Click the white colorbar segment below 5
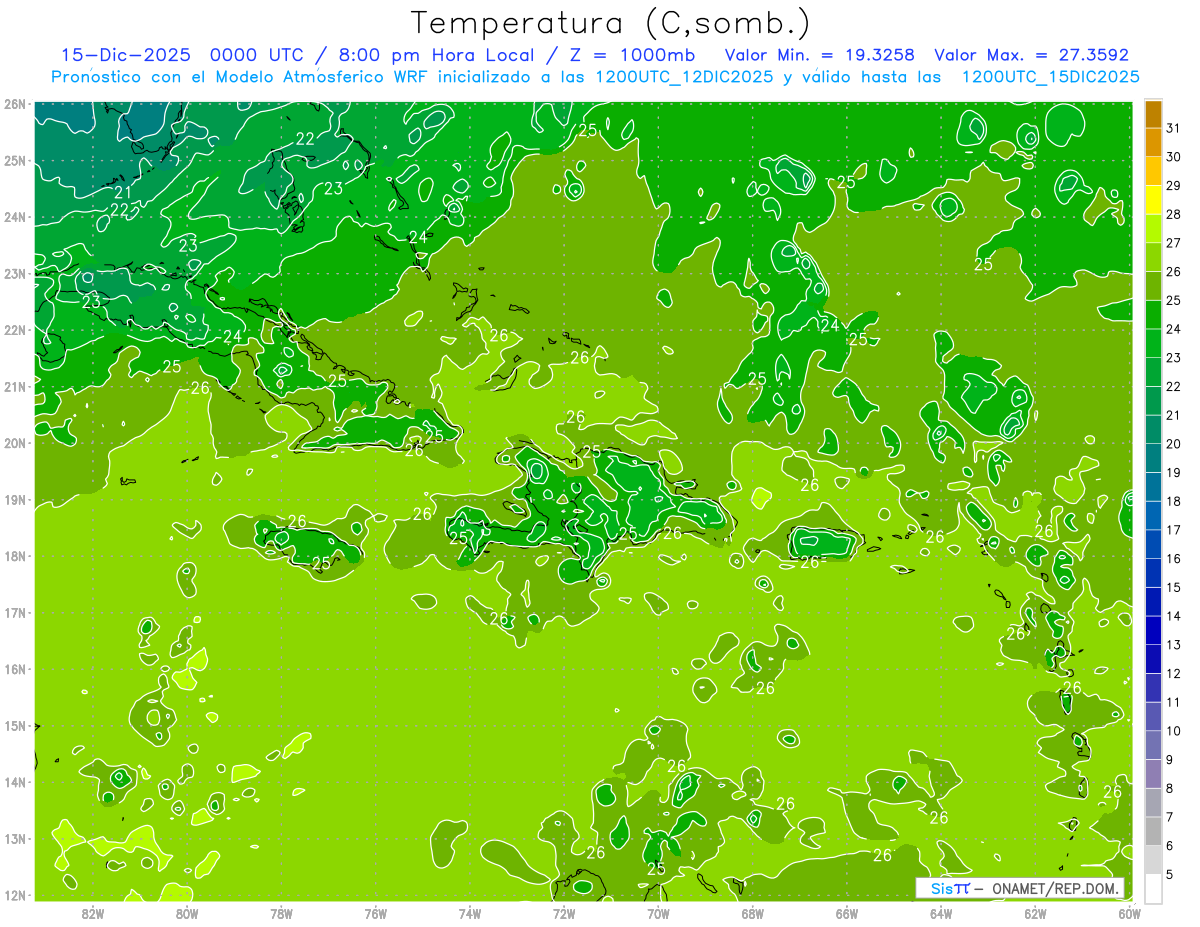The image size is (1200, 927). (x=1154, y=888)
